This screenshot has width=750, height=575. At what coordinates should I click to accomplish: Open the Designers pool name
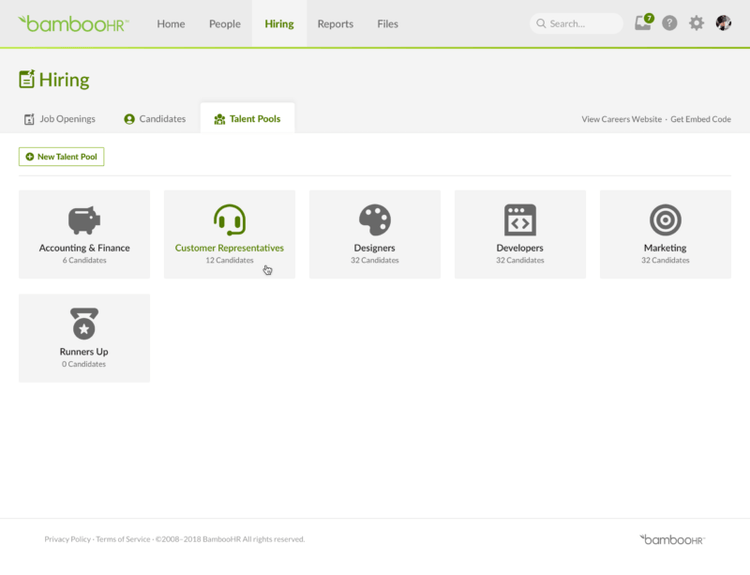tap(375, 248)
